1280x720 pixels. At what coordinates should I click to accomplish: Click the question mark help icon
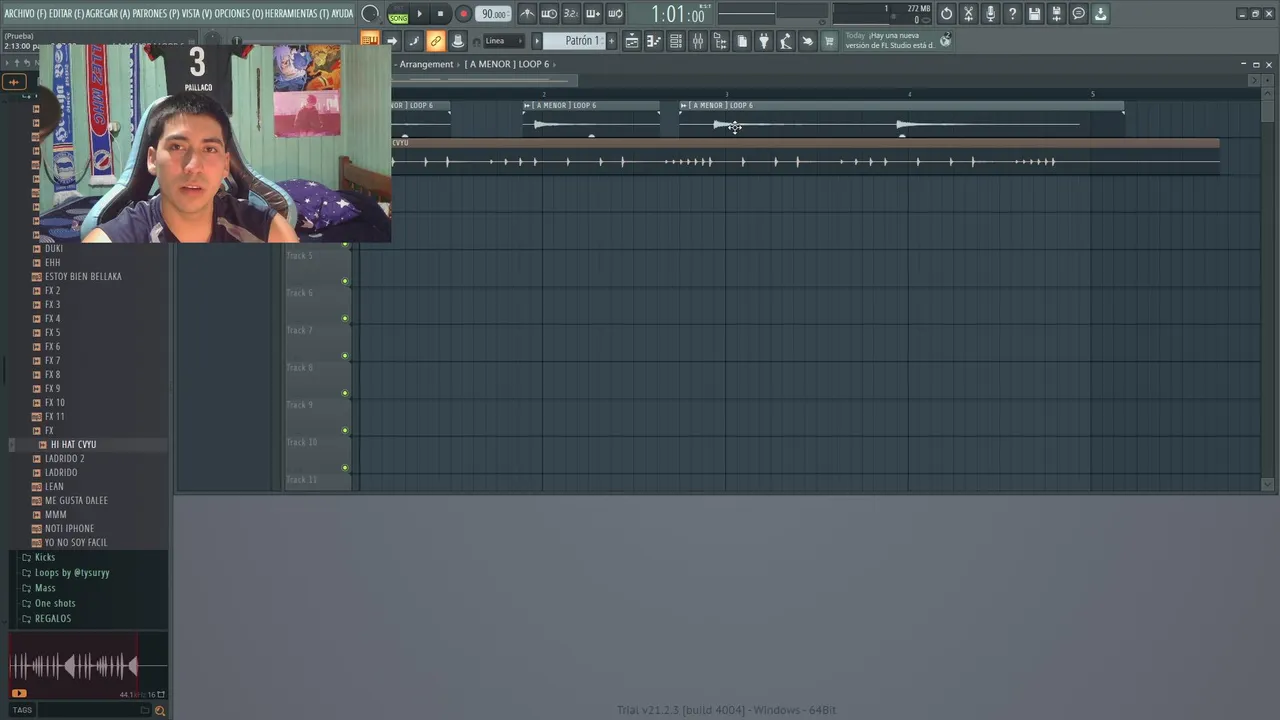[x=1012, y=14]
